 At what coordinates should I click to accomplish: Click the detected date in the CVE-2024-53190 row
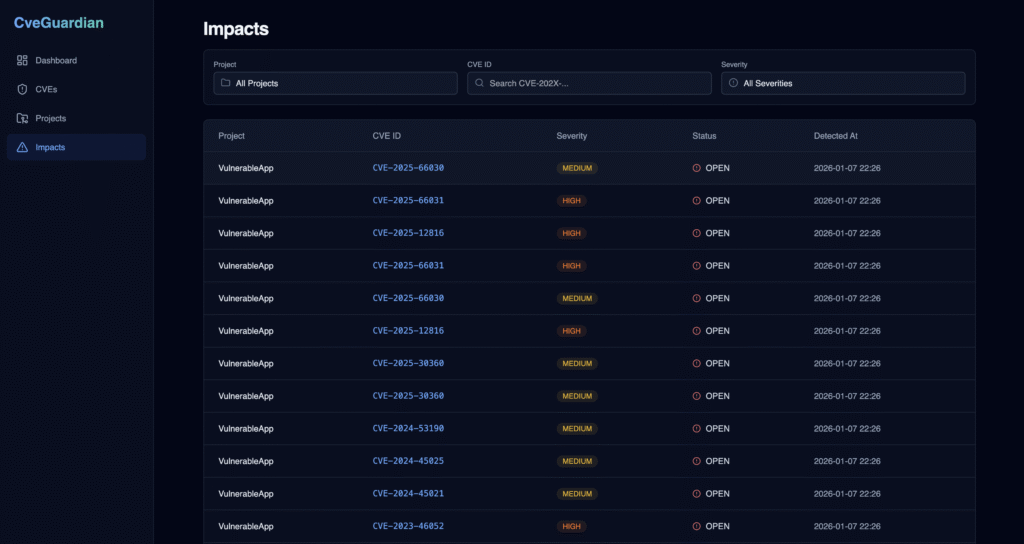(847, 428)
